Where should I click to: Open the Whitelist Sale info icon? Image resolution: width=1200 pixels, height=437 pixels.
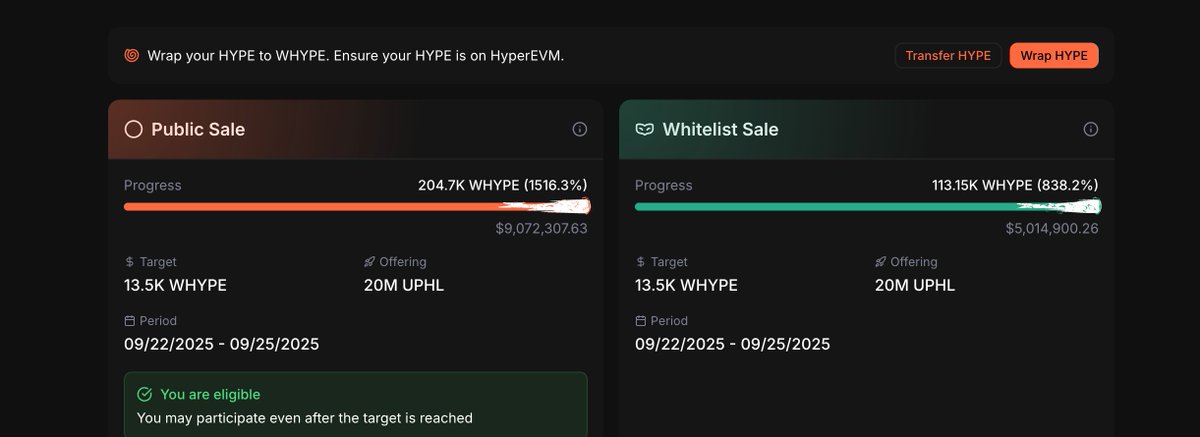[1091, 129]
